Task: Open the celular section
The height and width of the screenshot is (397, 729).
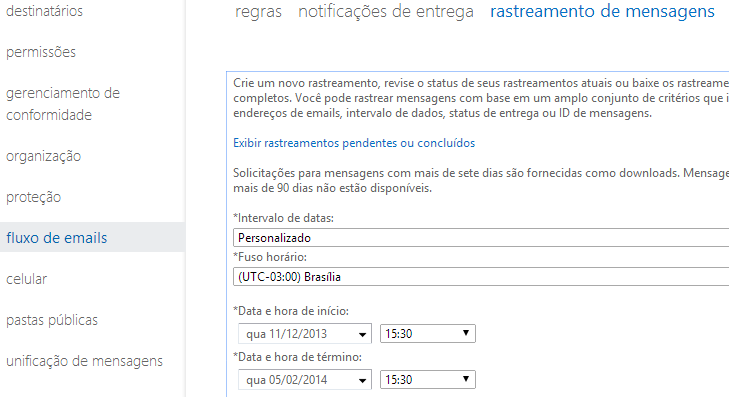Action: click(x=27, y=279)
